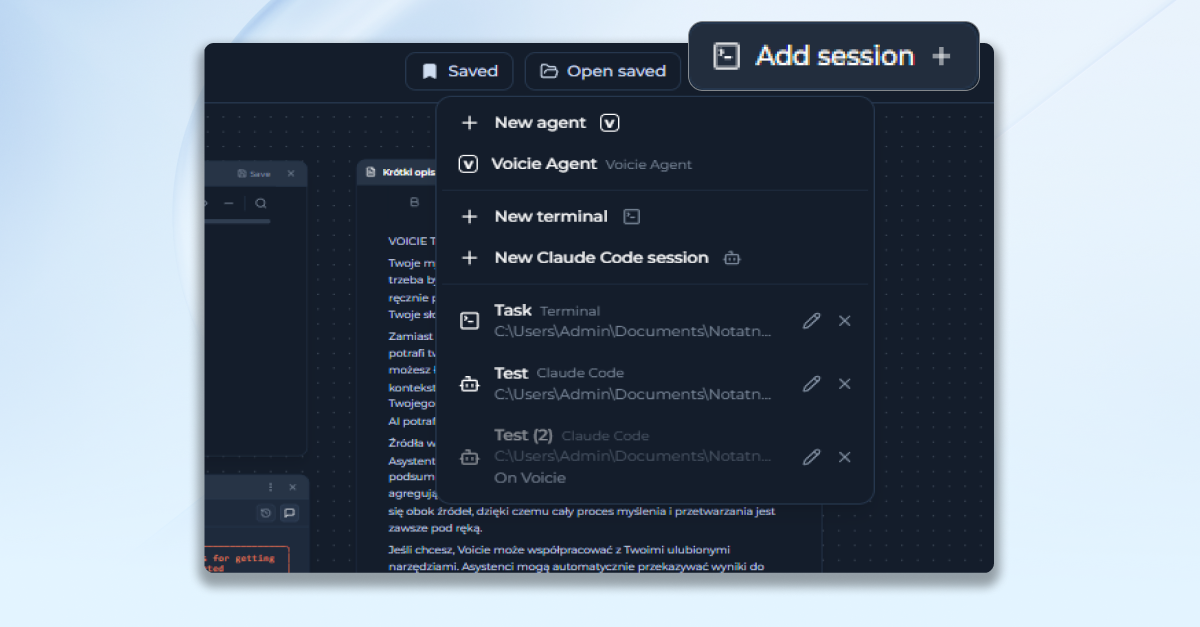The image size is (1200, 627).
Task: Click the history clock icon in bottom-left panel
Action: point(266,513)
